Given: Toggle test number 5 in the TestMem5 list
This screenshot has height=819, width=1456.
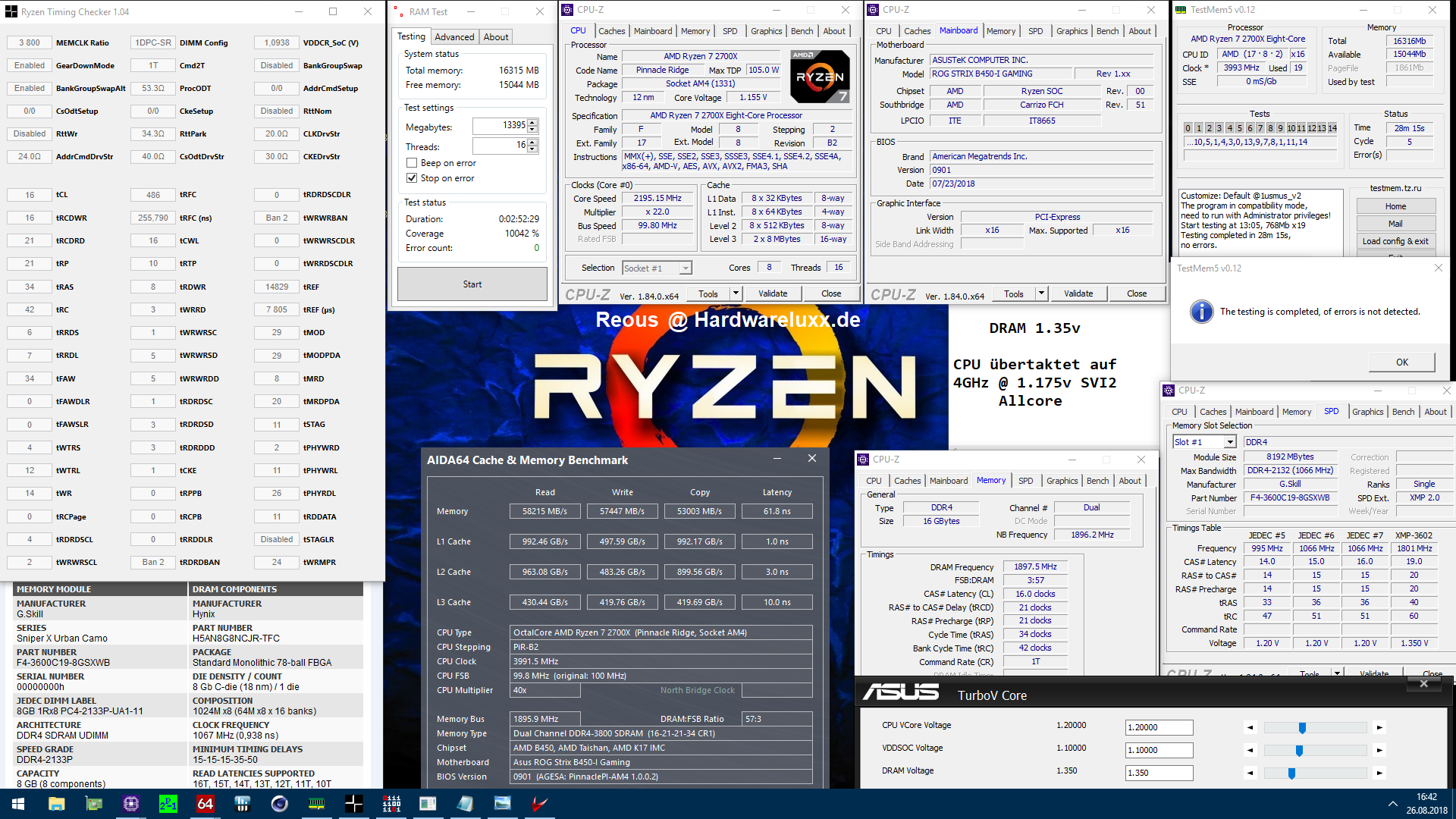Looking at the screenshot, I should click(1239, 128).
